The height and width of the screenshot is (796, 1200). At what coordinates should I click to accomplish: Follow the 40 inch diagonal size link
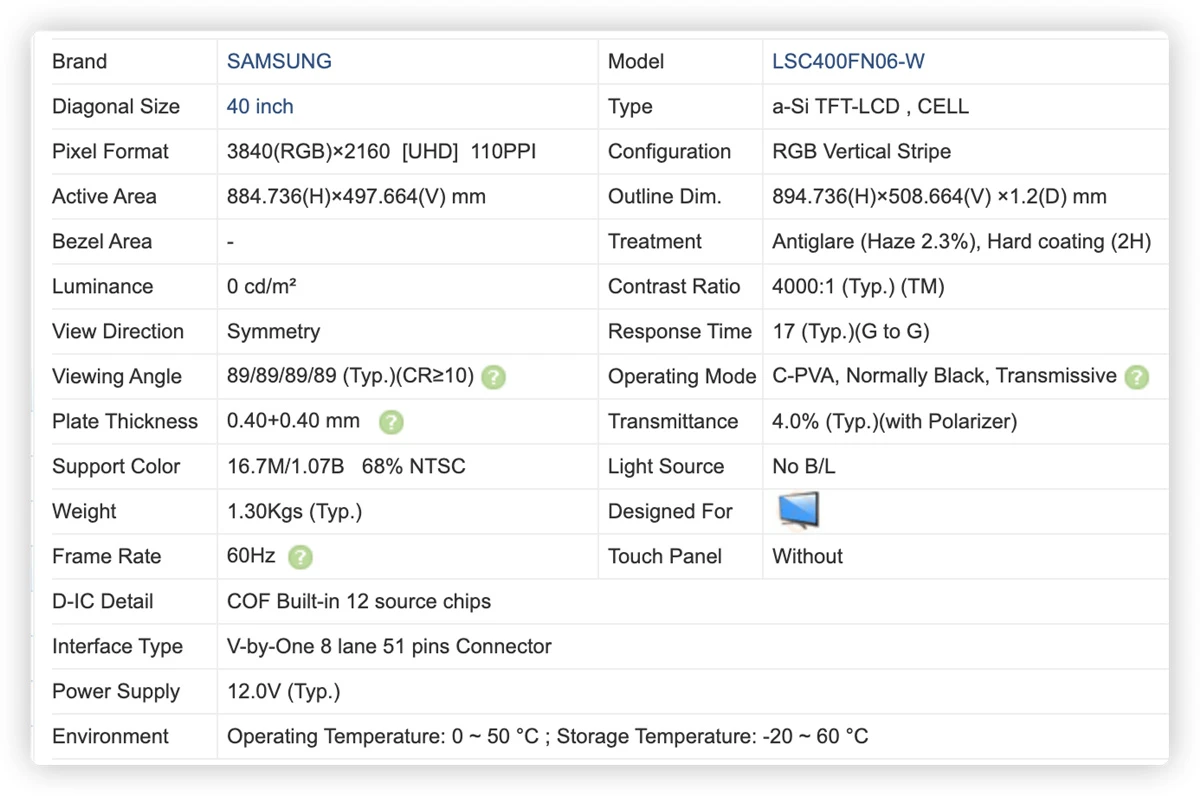(x=260, y=106)
